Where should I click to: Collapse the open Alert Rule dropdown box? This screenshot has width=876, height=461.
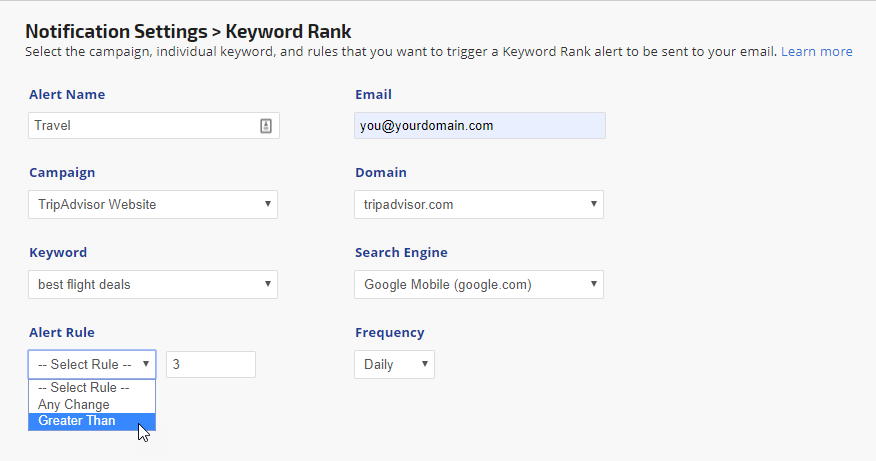[92, 364]
